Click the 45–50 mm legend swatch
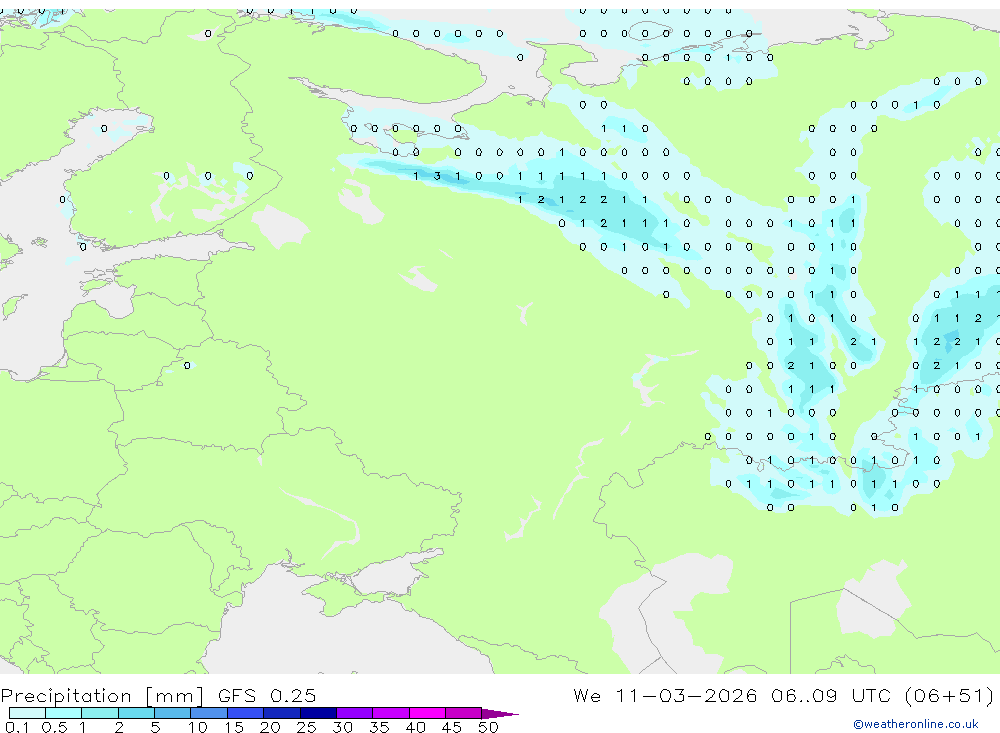Image resolution: width=1000 pixels, height=733 pixels. (x=464, y=713)
